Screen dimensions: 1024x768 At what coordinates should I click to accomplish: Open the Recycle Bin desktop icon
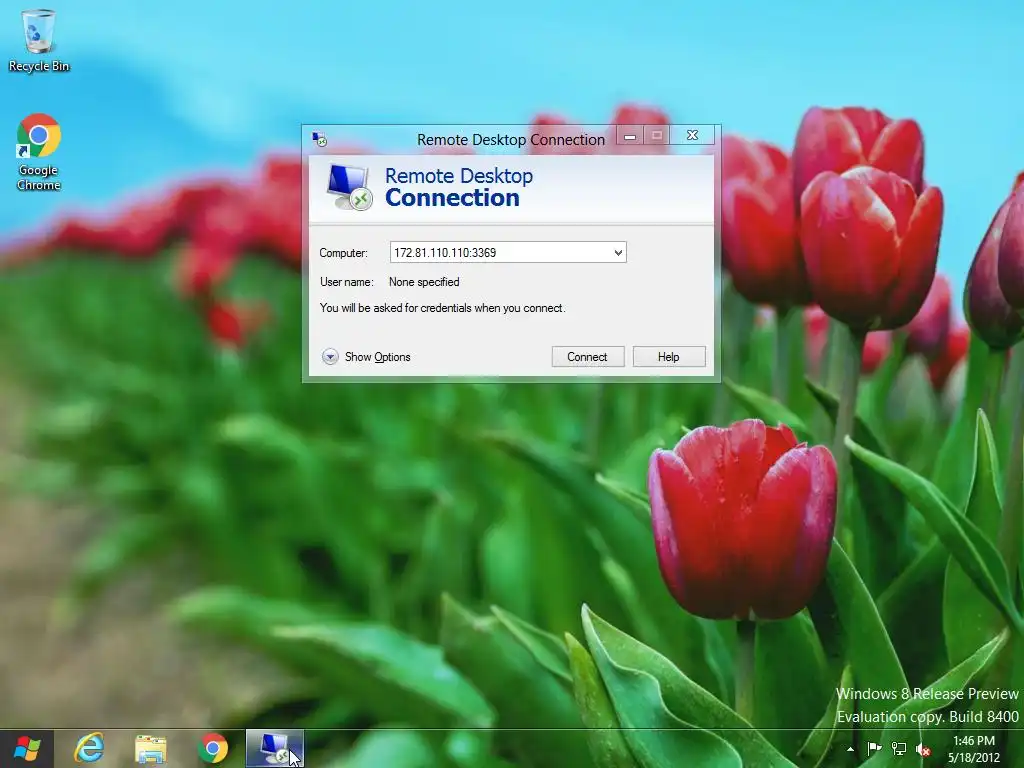click(x=39, y=40)
